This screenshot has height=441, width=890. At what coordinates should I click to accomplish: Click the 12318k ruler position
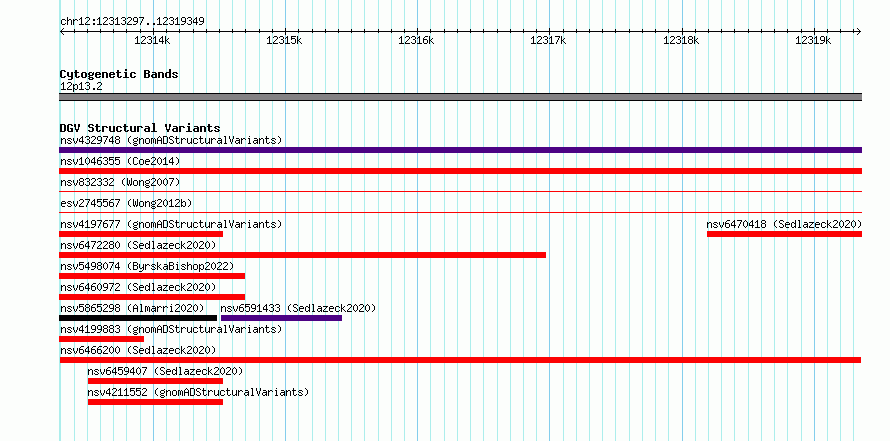click(x=681, y=40)
